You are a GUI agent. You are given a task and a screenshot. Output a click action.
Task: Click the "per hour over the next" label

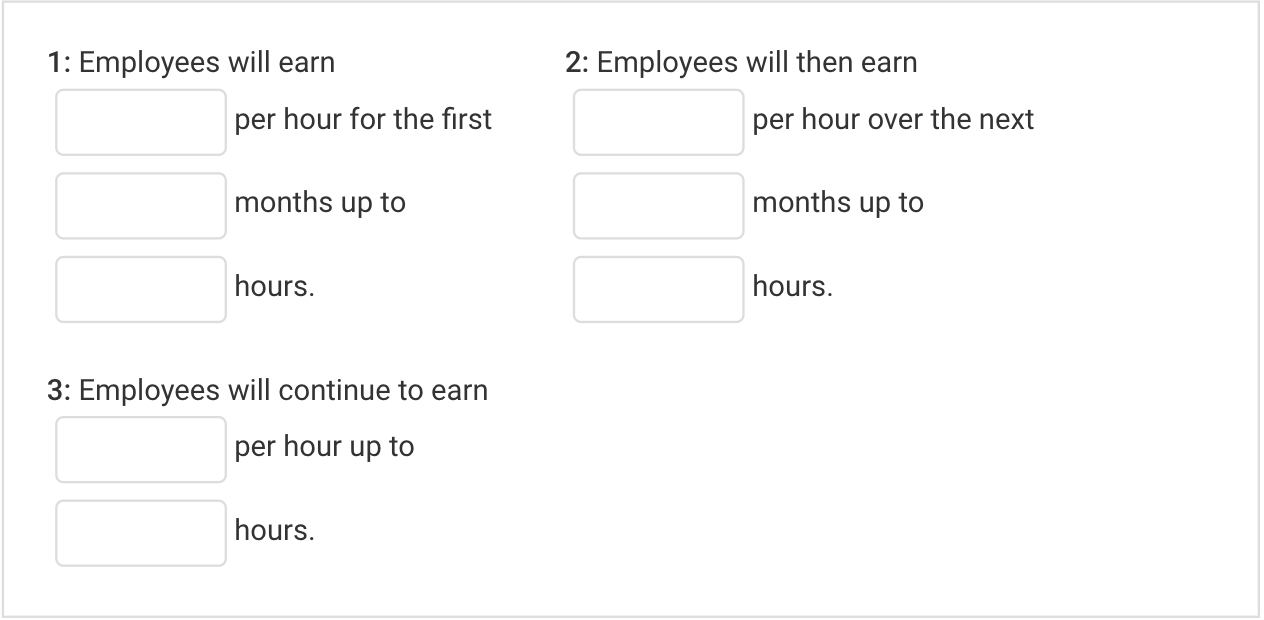[893, 120]
